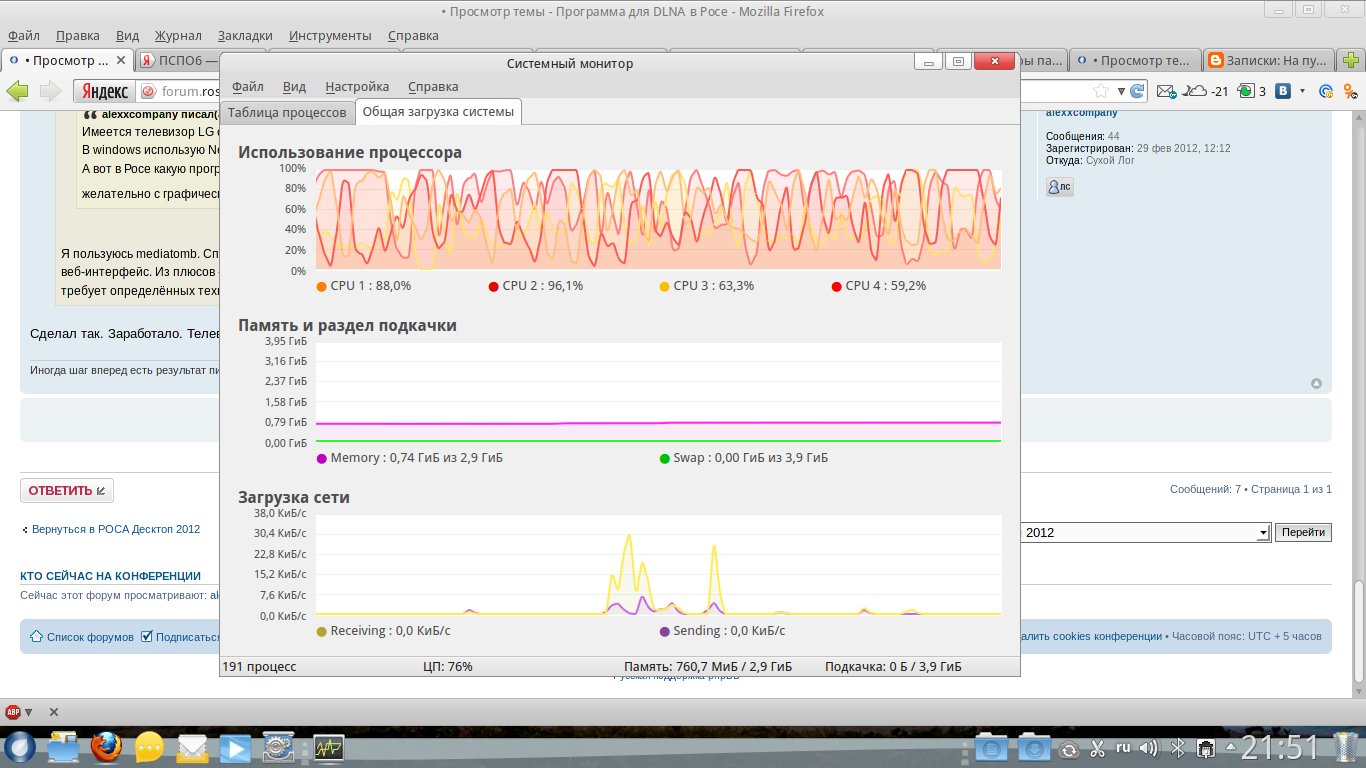Click the Вернуться в РОСА Десктоп 2012 link
Image resolution: width=1366 pixels, height=768 pixels.
pyautogui.click(x=115, y=529)
